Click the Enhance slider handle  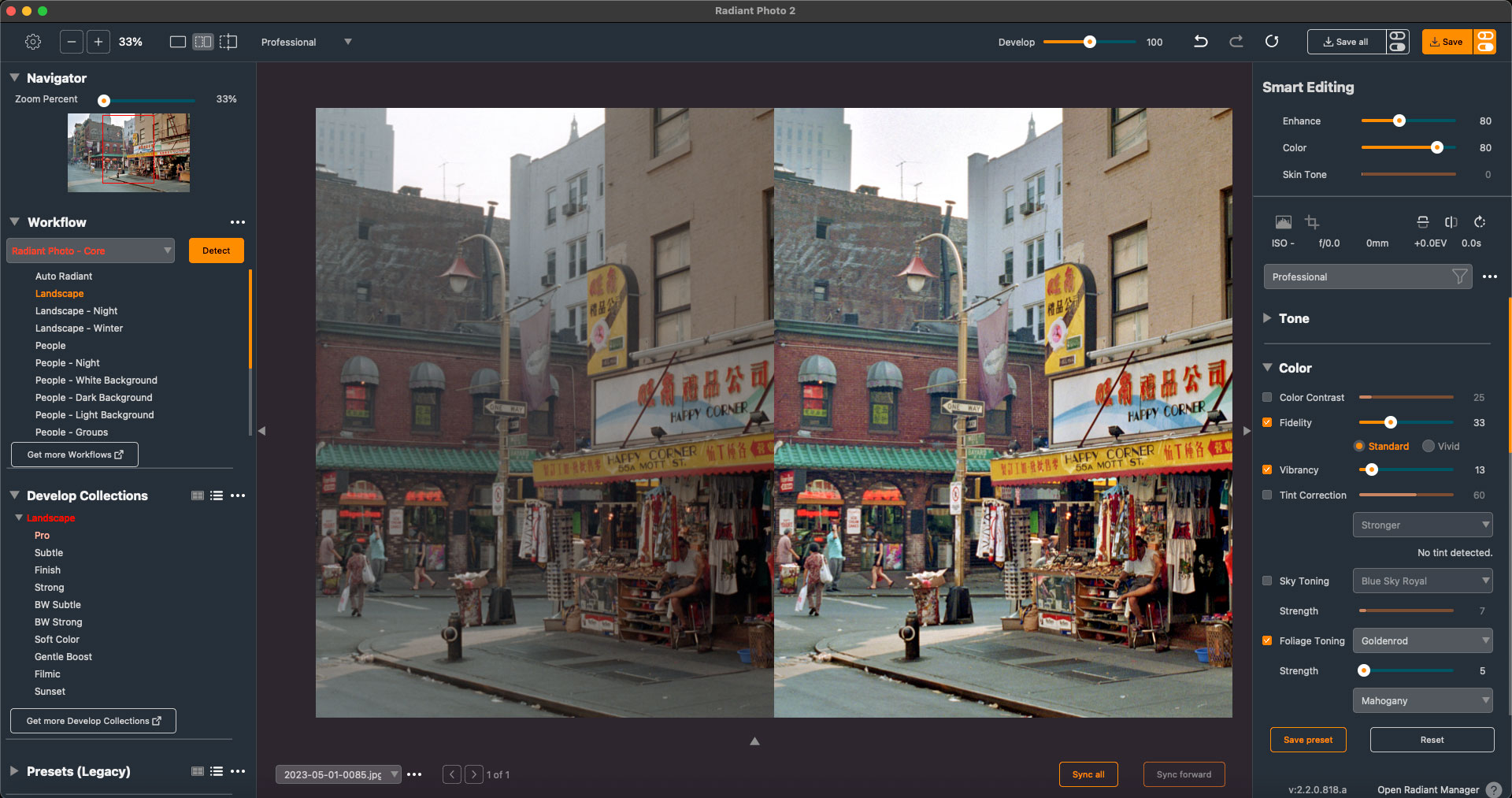pyautogui.click(x=1399, y=121)
